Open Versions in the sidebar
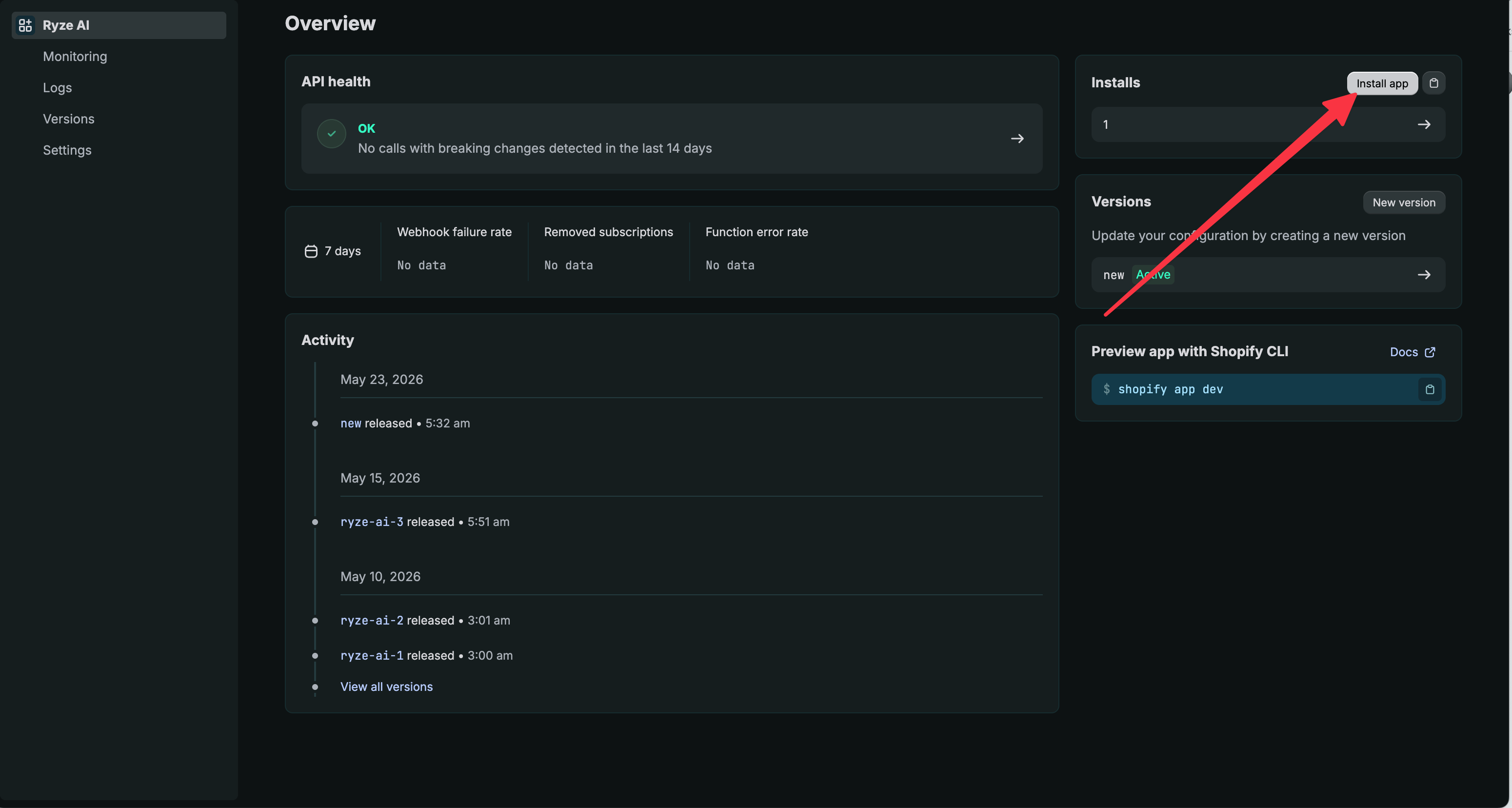1512x808 pixels. (69, 119)
